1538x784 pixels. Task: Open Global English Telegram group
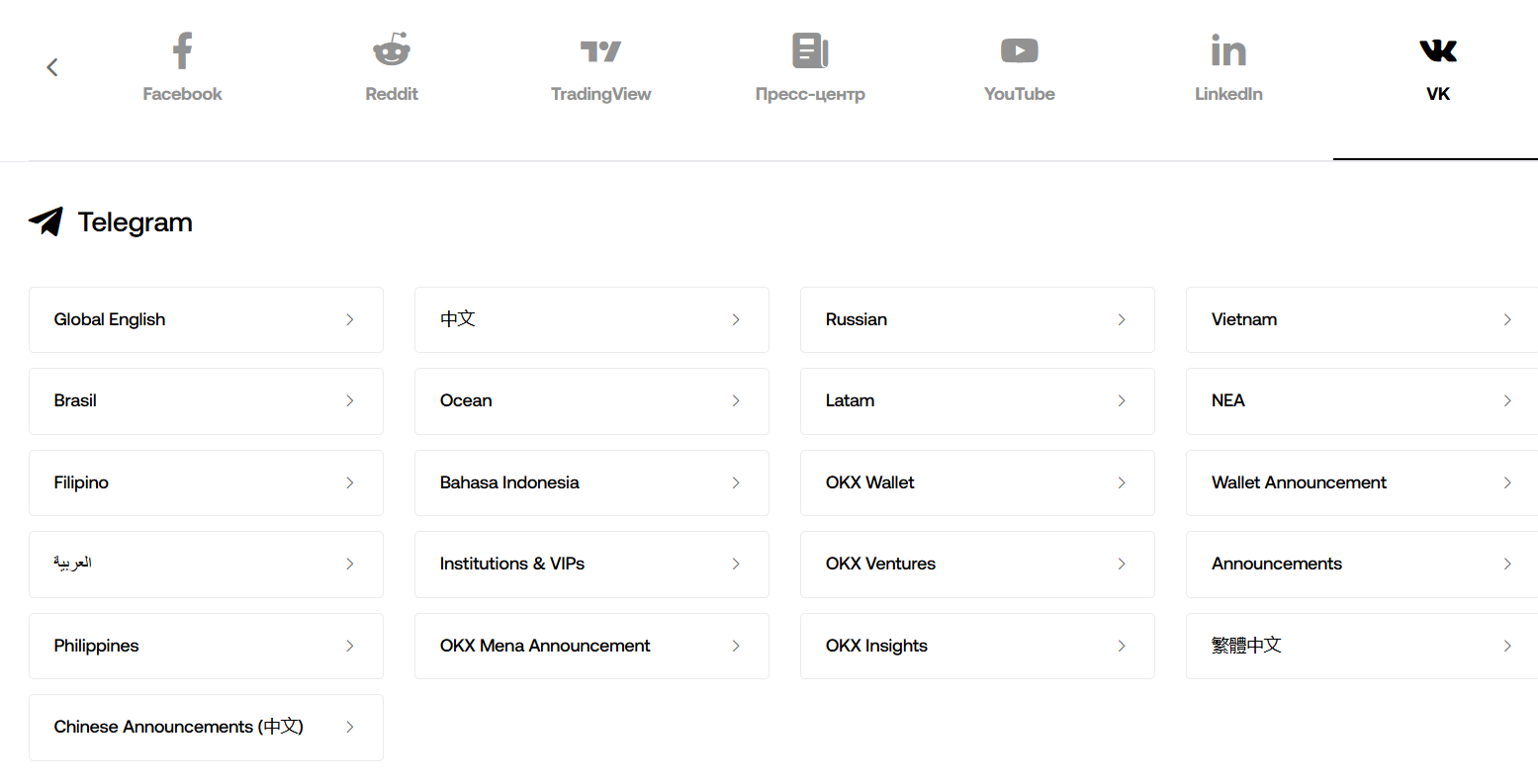point(206,319)
